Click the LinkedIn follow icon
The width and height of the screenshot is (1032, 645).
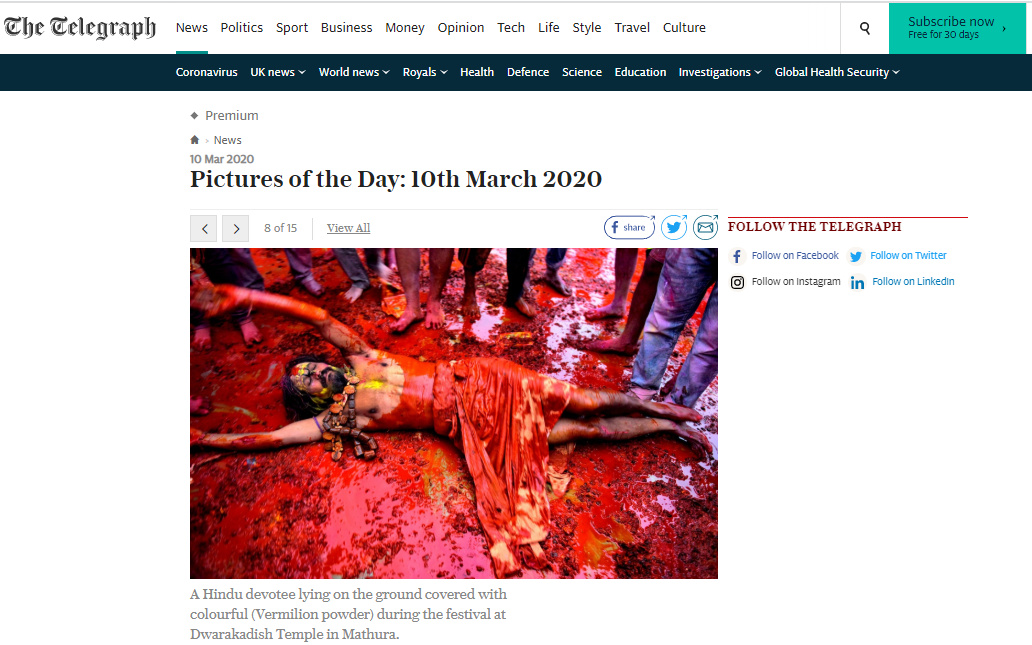pyautogui.click(x=857, y=282)
